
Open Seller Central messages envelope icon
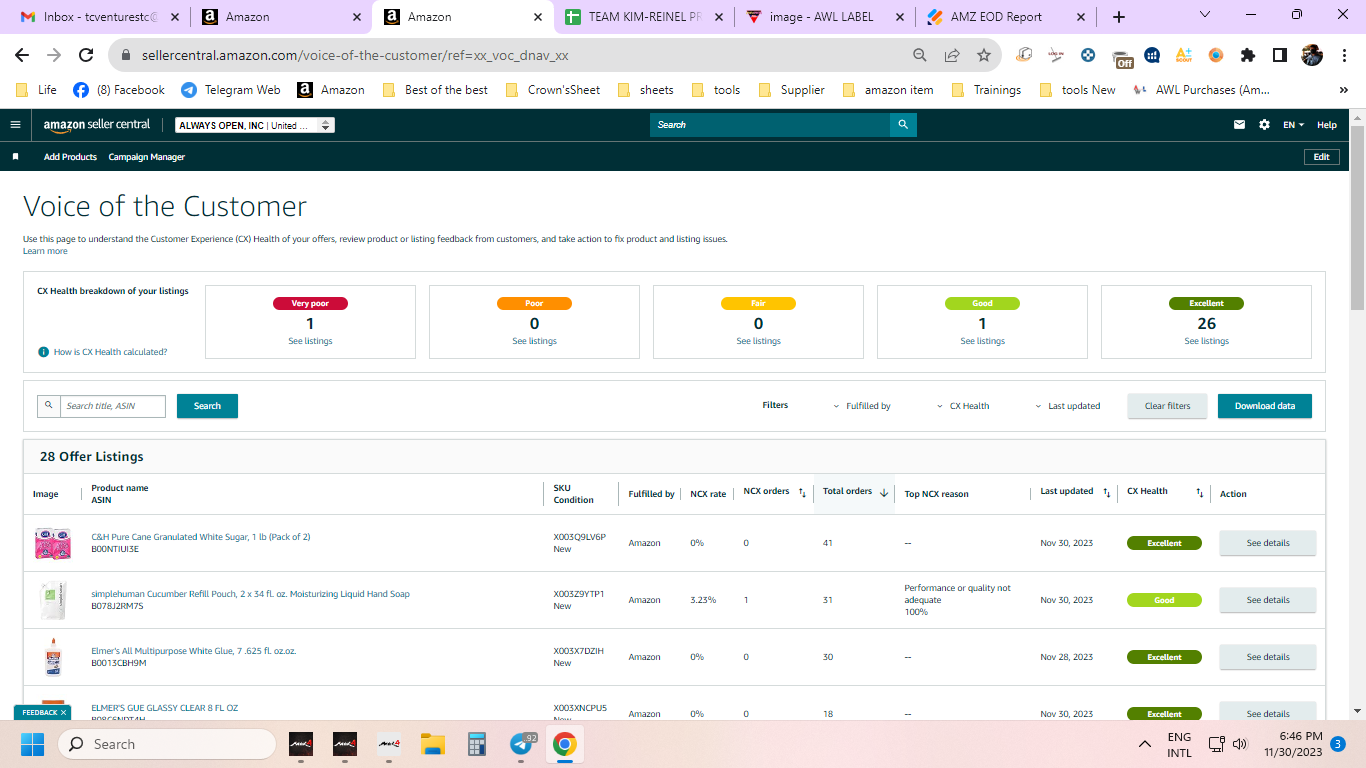click(1240, 125)
